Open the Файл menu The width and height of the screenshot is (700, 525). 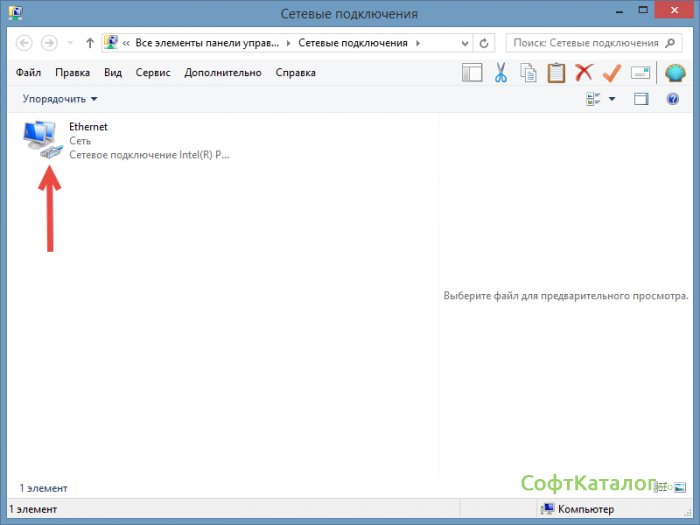coord(29,73)
